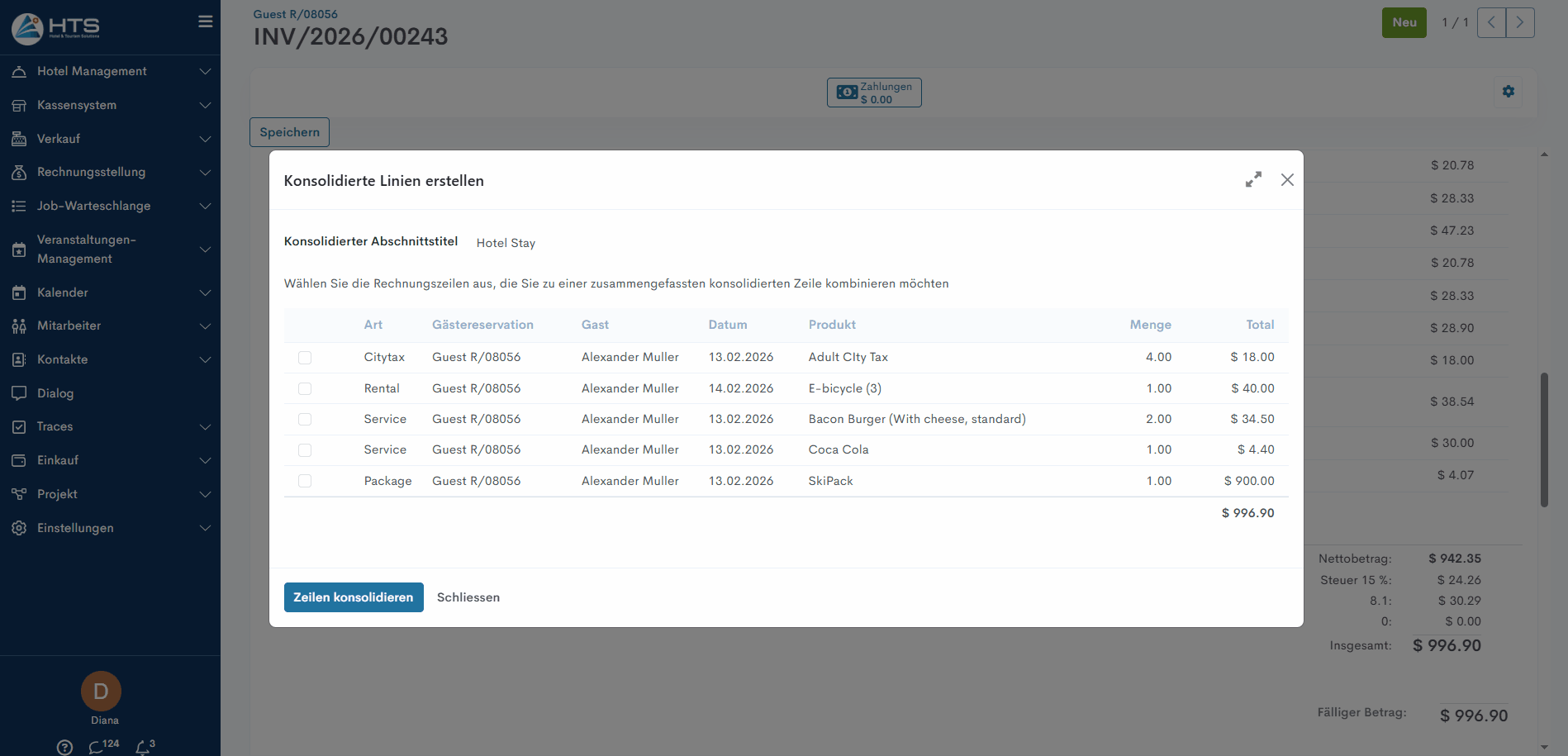Click the hamburger menu icon in sidebar

point(206,21)
